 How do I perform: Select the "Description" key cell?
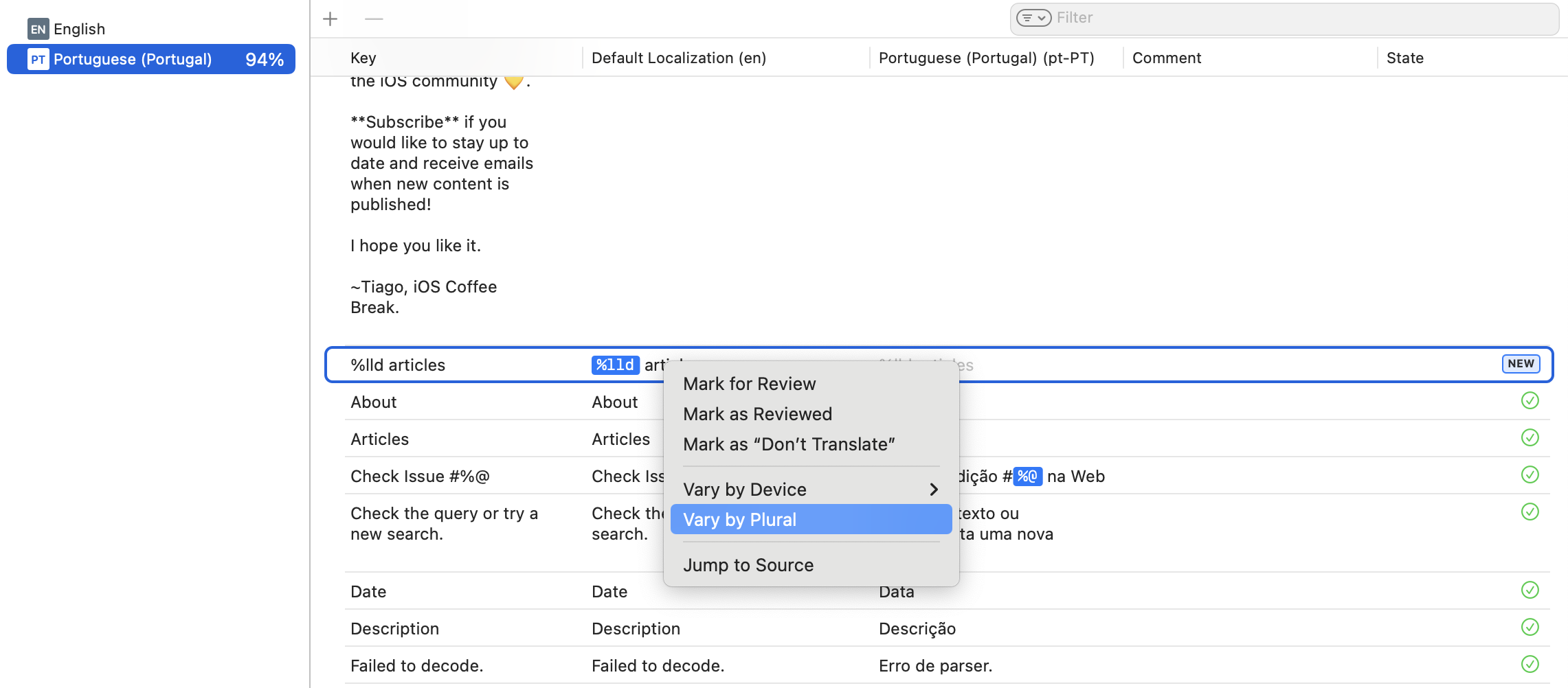coord(394,629)
